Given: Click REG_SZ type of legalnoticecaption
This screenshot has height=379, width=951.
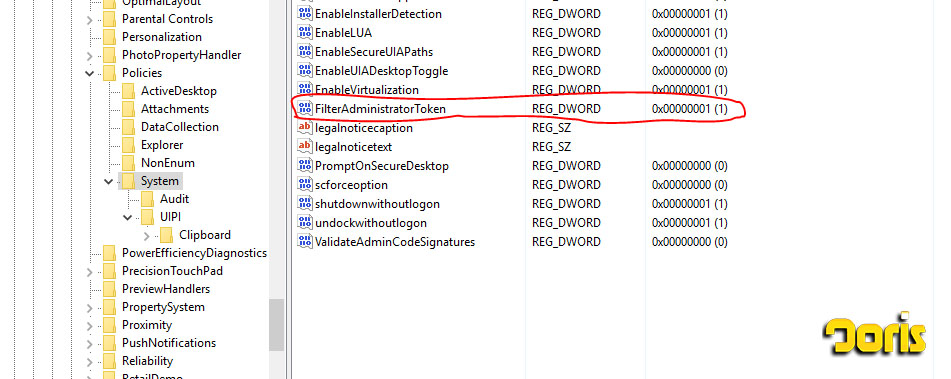Looking at the screenshot, I should 551,128.
